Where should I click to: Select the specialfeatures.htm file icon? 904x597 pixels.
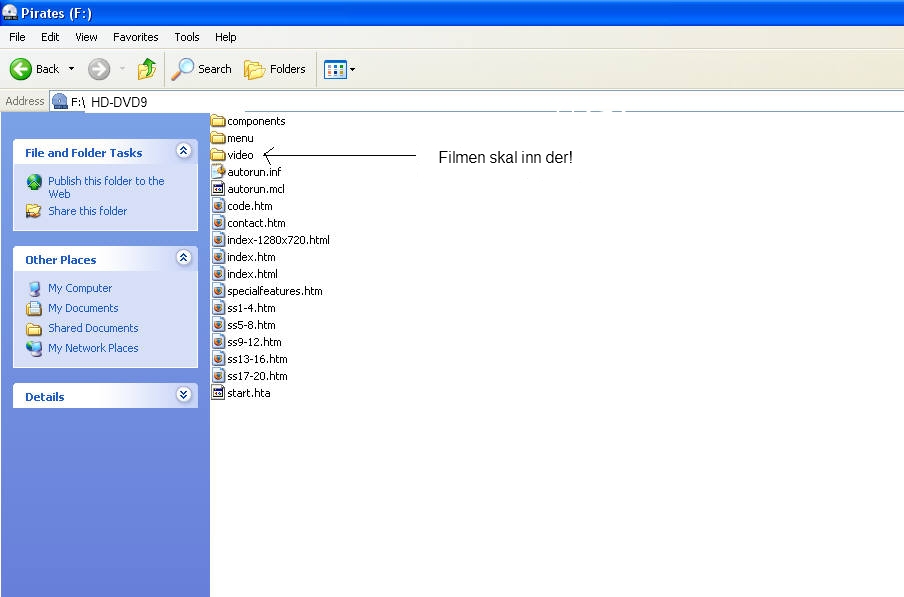[218, 290]
